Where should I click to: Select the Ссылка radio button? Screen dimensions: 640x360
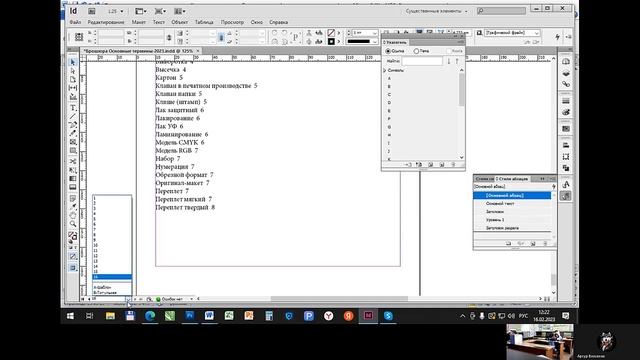(x=388, y=51)
